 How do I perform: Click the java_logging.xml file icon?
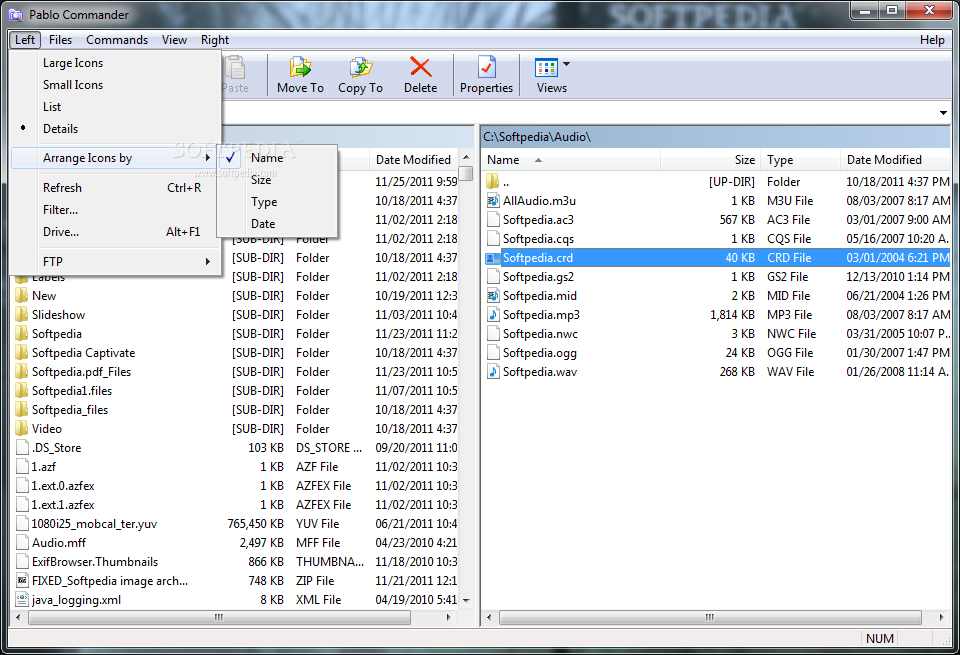[22, 599]
